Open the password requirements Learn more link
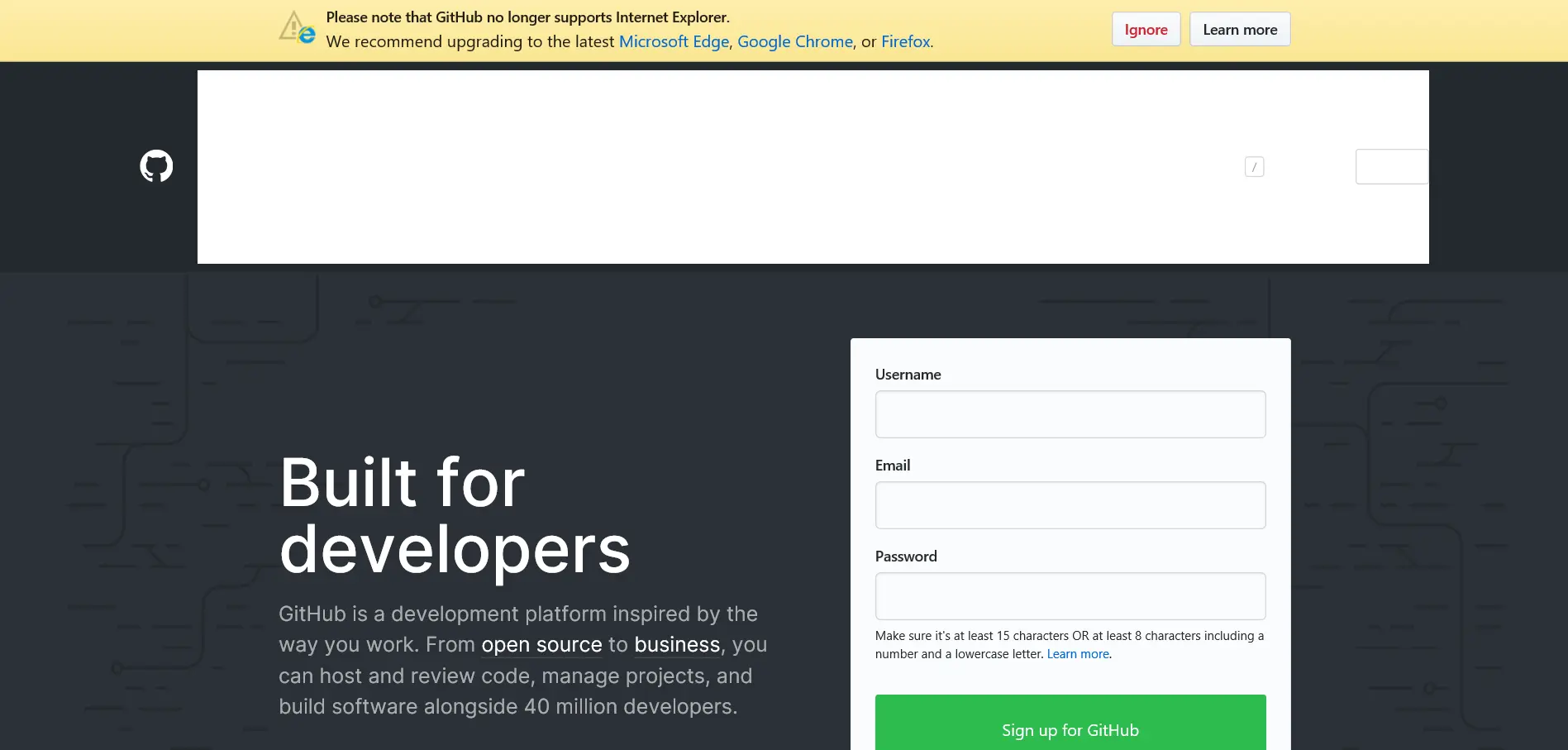This screenshot has width=1568, height=750. [1077, 653]
